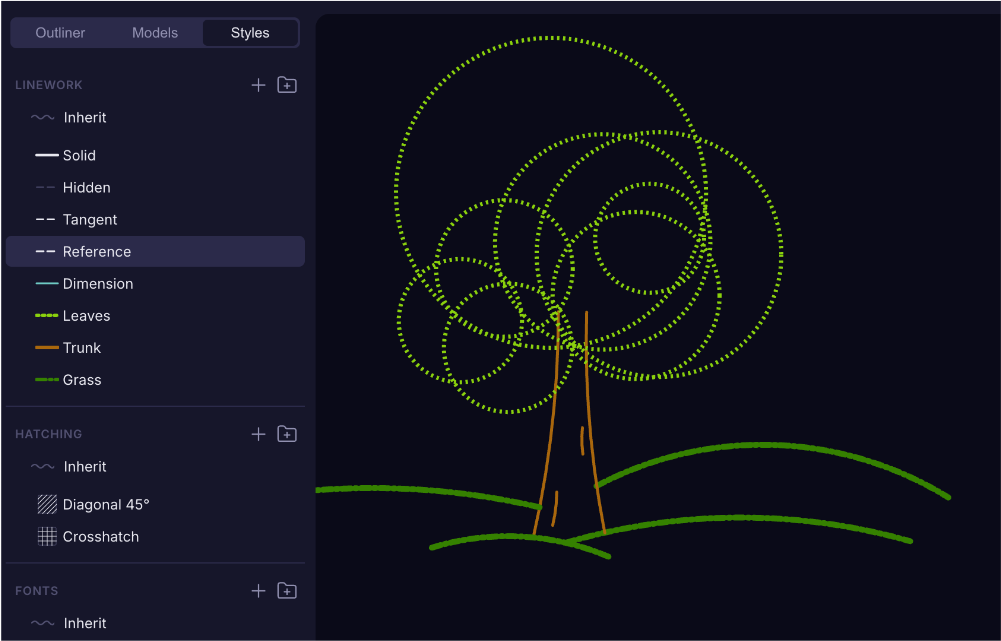Create new folder in Linework section
The width and height of the screenshot is (1001, 641).
(x=287, y=85)
